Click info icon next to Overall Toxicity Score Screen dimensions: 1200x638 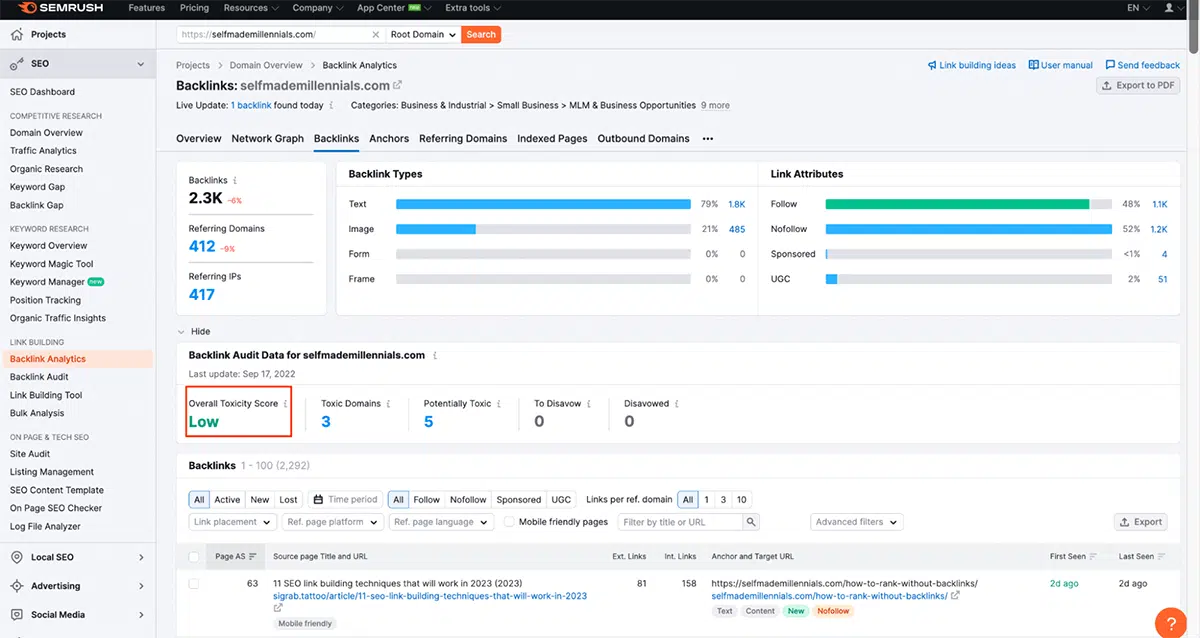(286, 404)
